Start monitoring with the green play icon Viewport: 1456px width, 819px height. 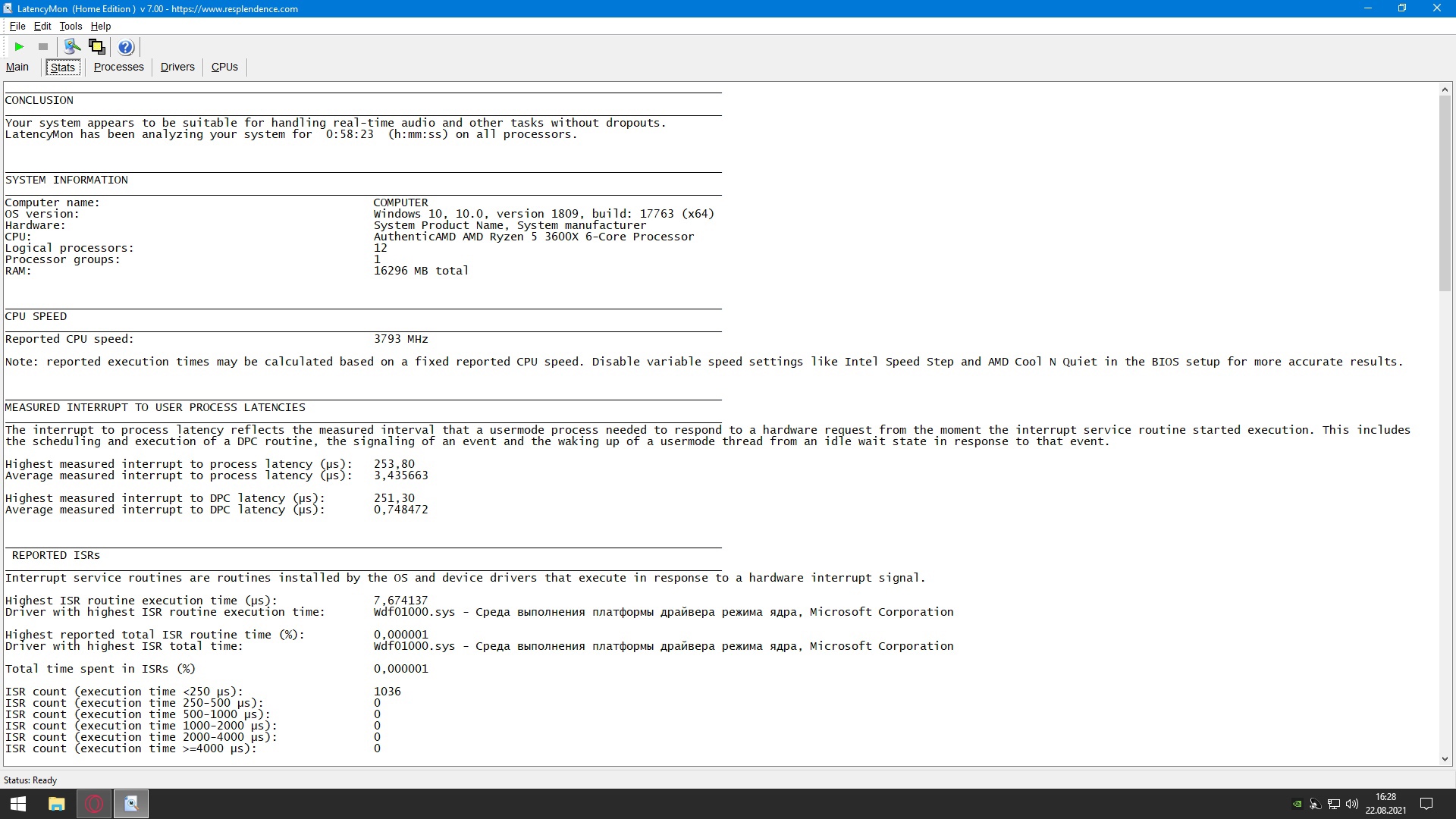(19, 47)
